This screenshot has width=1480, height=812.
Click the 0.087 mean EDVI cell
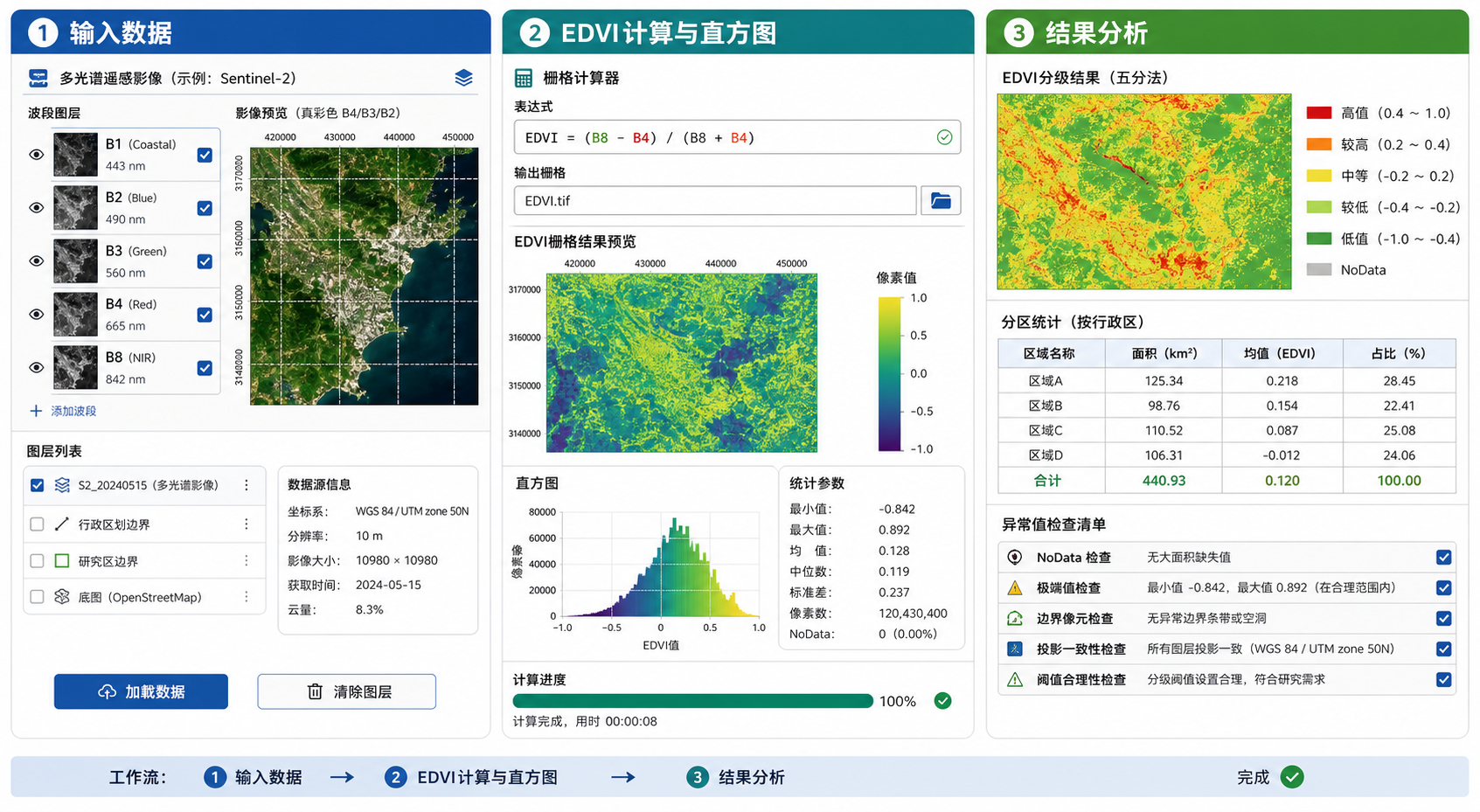coord(1282,430)
